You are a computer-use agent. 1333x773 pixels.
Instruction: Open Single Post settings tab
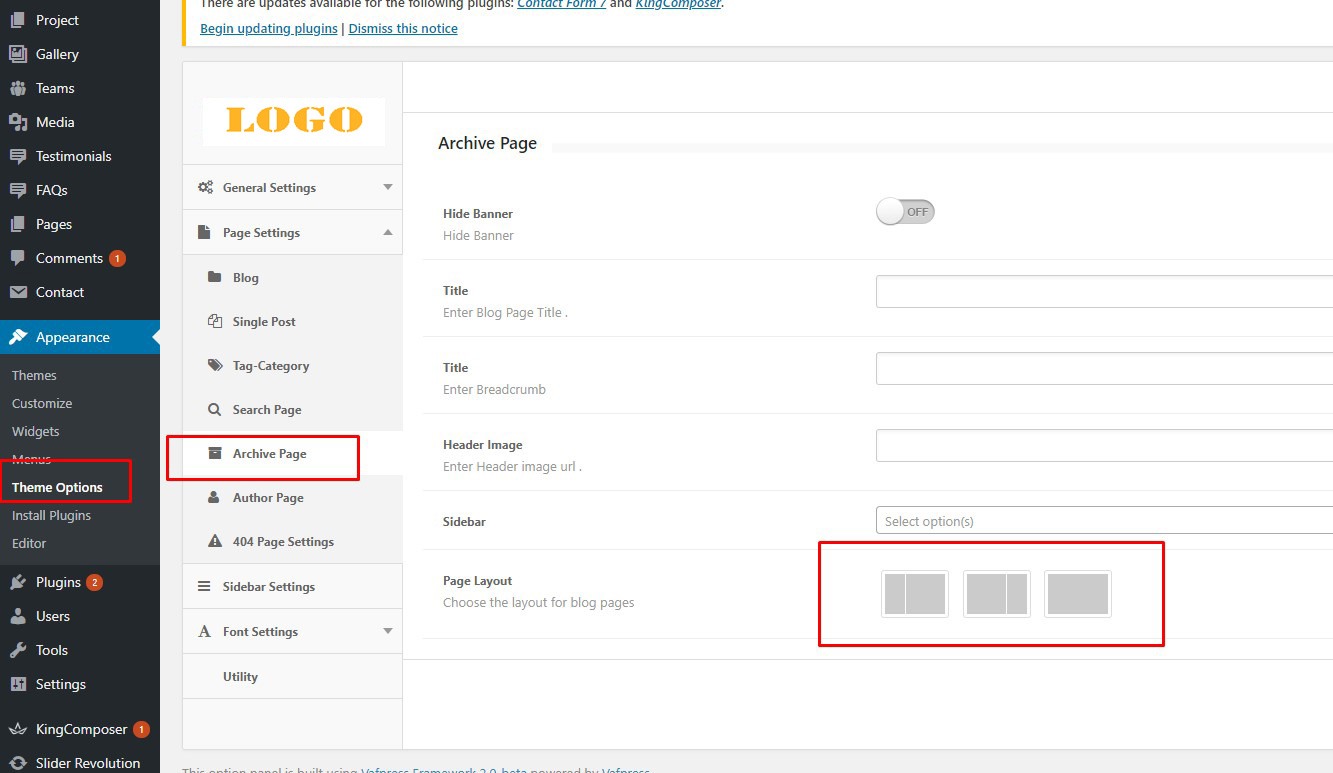264,322
